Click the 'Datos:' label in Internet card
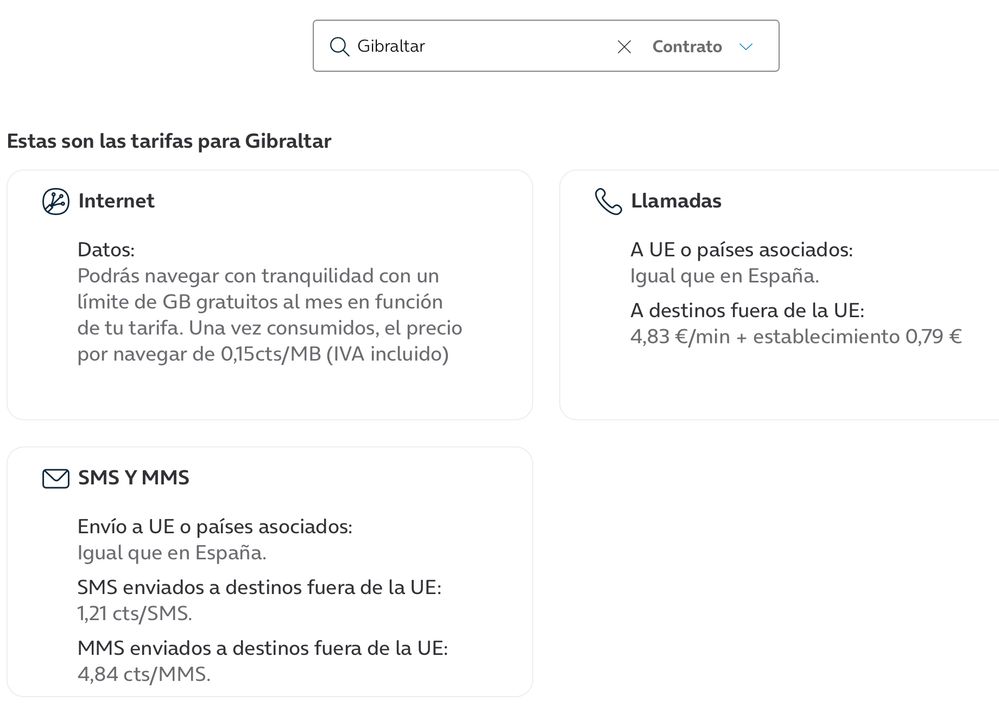Screen dimensions: 999x725 (106, 250)
